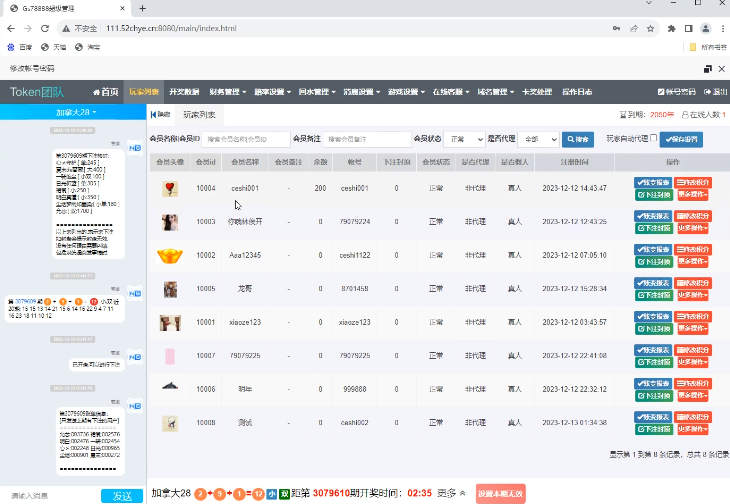Toggle the 玩家自动代理 checkbox
The height and width of the screenshot is (504, 730).
coord(654,139)
